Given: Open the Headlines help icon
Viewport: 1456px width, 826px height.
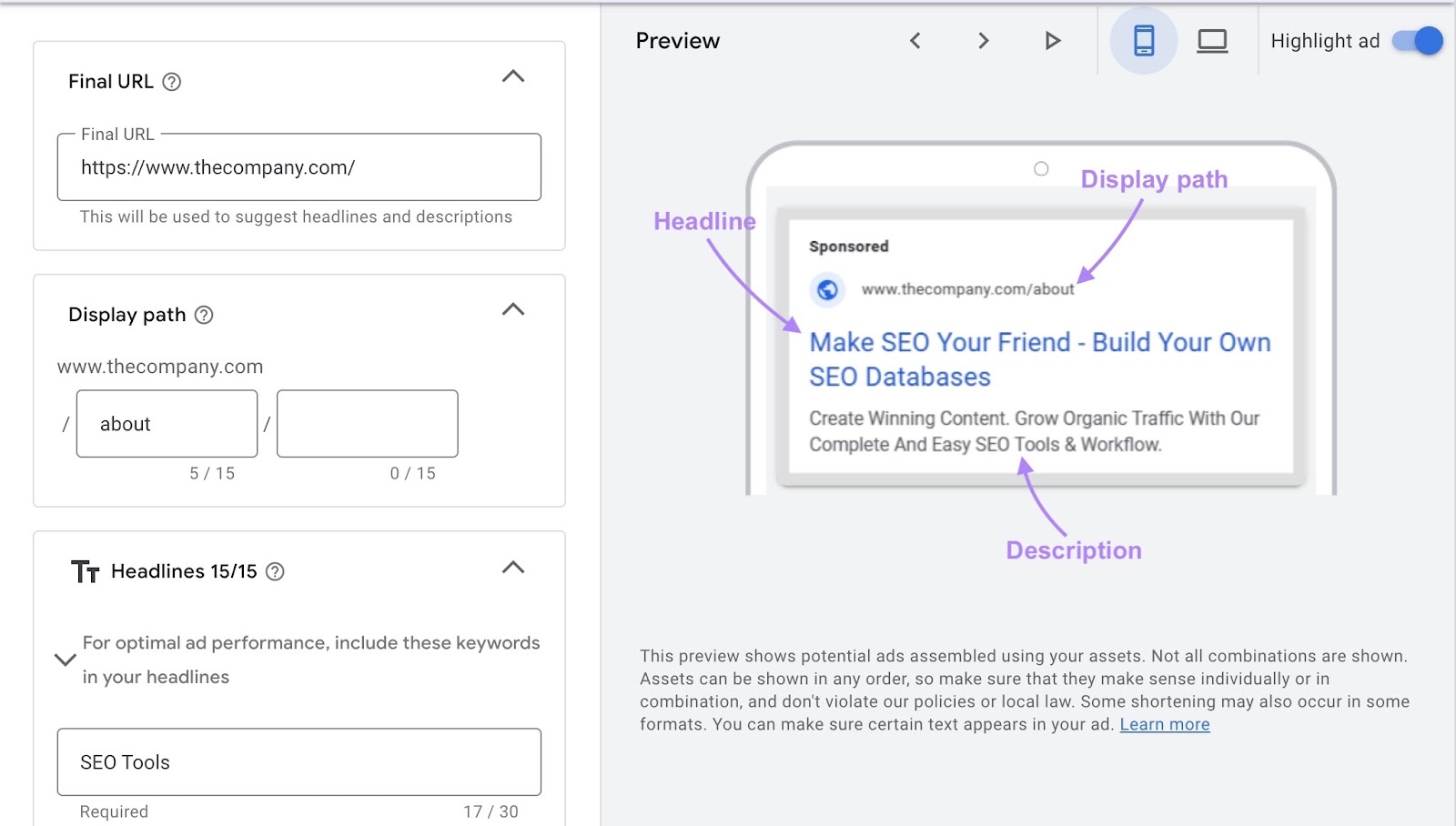Looking at the screenshot, I should (278, 572).
